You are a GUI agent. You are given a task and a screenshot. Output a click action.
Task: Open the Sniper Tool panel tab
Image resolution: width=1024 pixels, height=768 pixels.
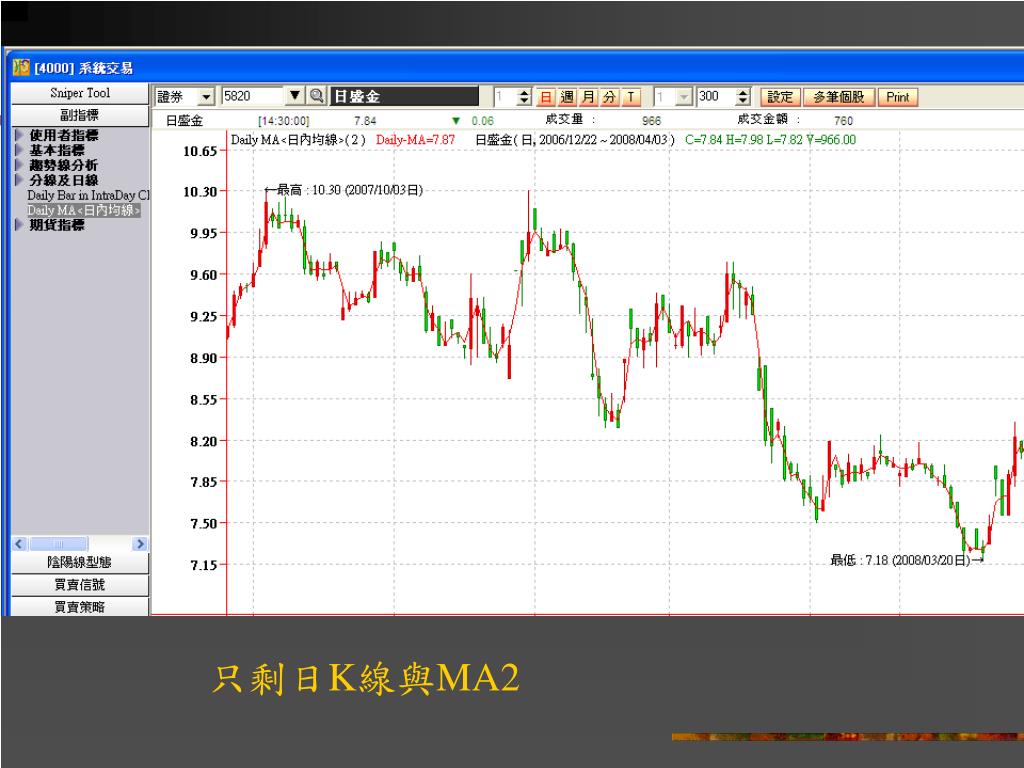tap(80, 93)
